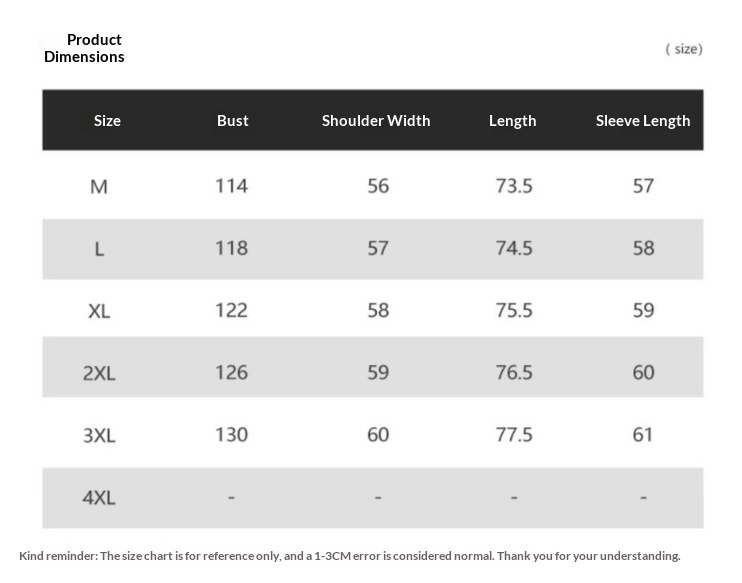Viewport: 742px width, 583px height.
Task: Click the XL size row label
Action: click(99, 311)
